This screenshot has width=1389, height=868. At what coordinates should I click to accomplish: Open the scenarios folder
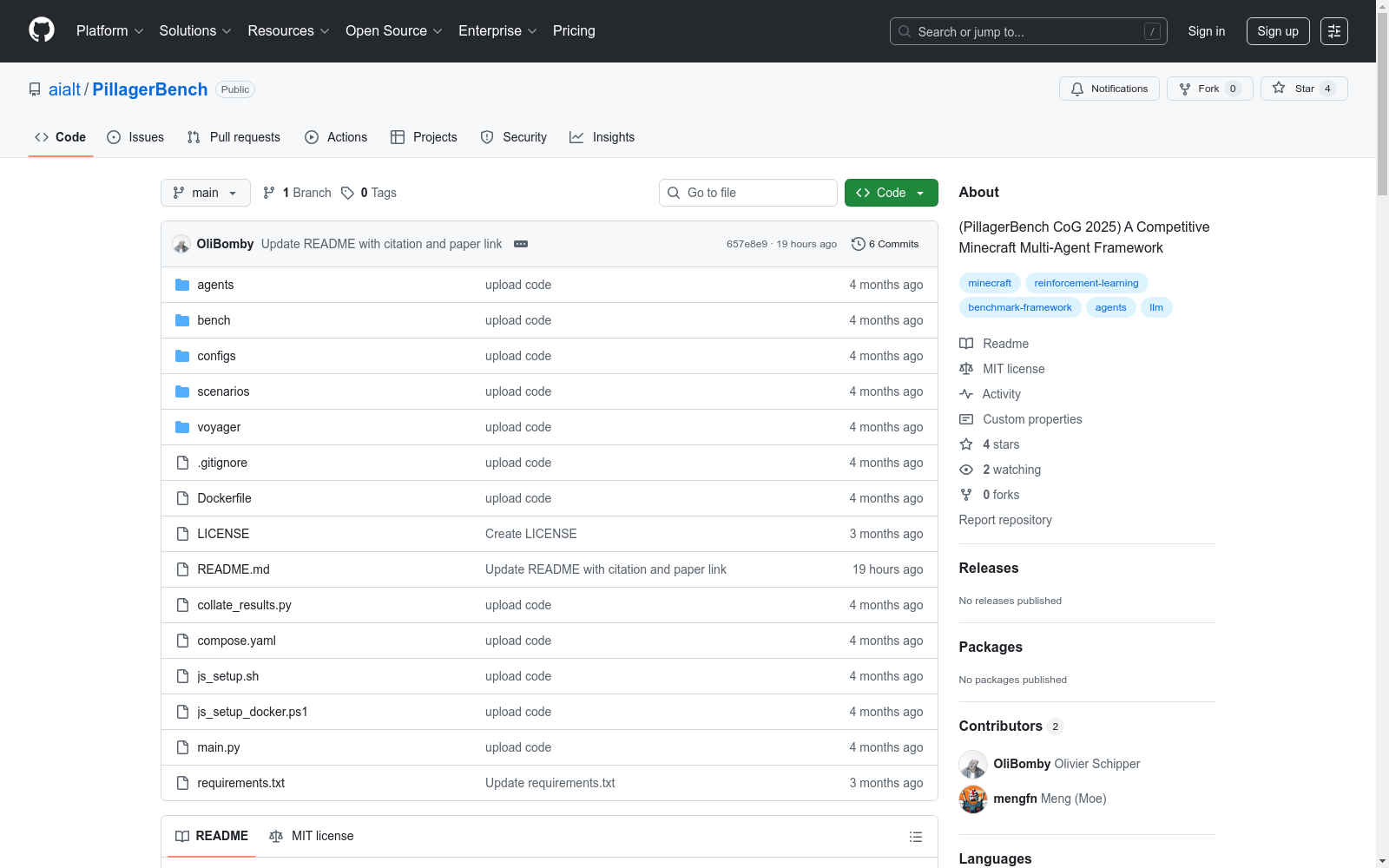223,391
